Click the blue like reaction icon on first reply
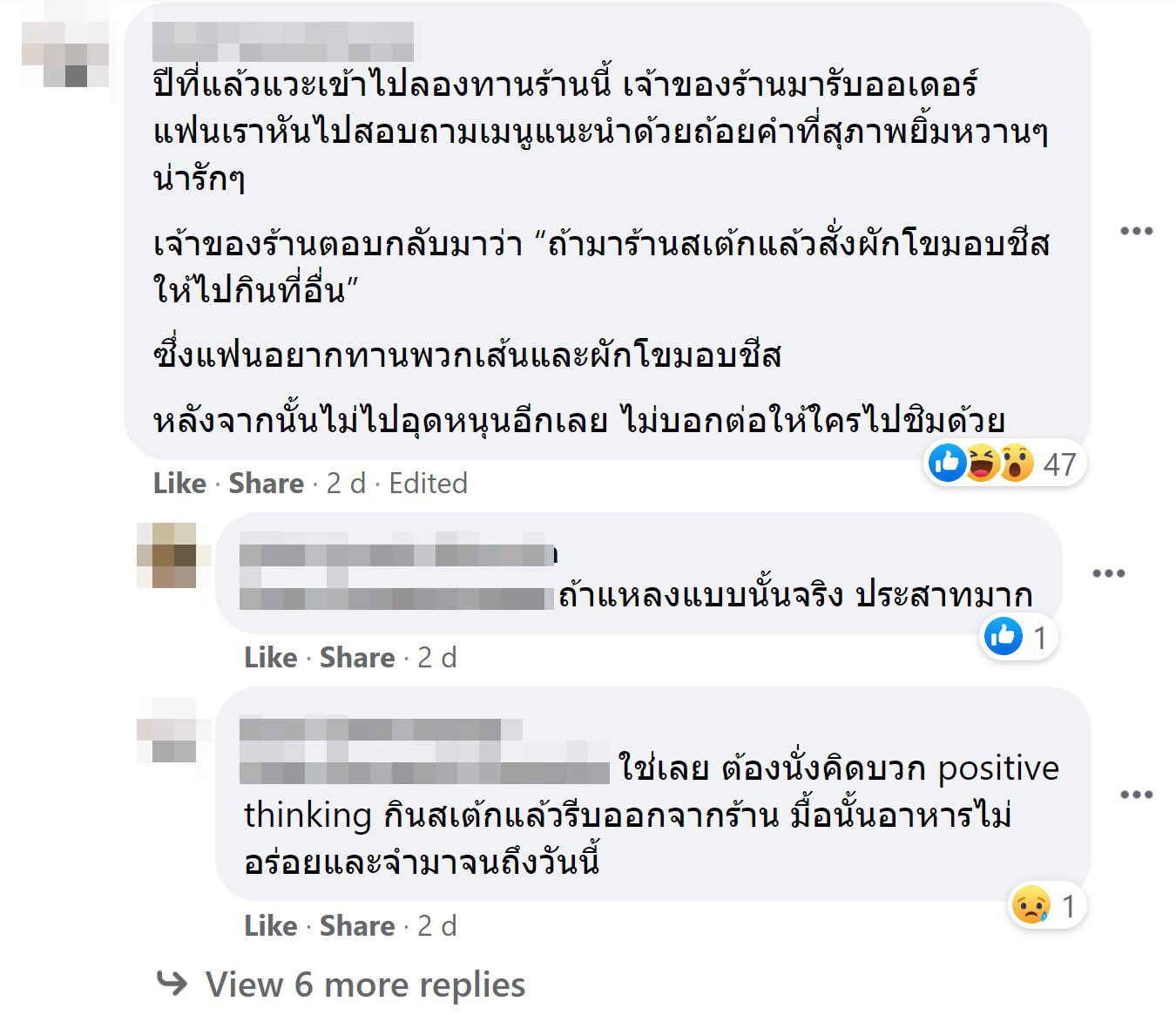This screenshot has height=1015, width=1176. [1004, 637]
